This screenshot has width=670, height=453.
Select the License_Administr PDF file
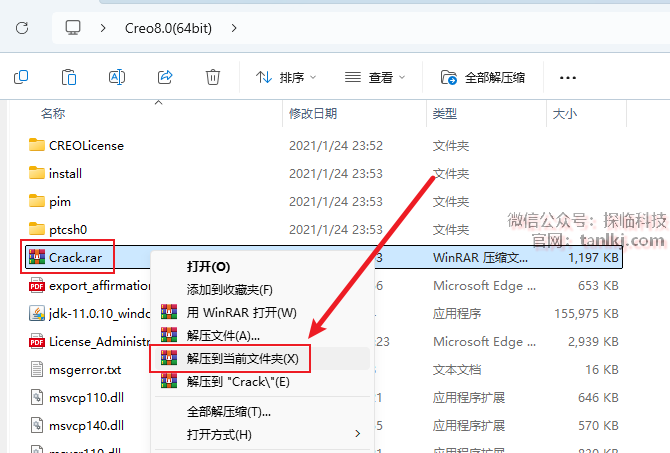click(x=90, y=342)
